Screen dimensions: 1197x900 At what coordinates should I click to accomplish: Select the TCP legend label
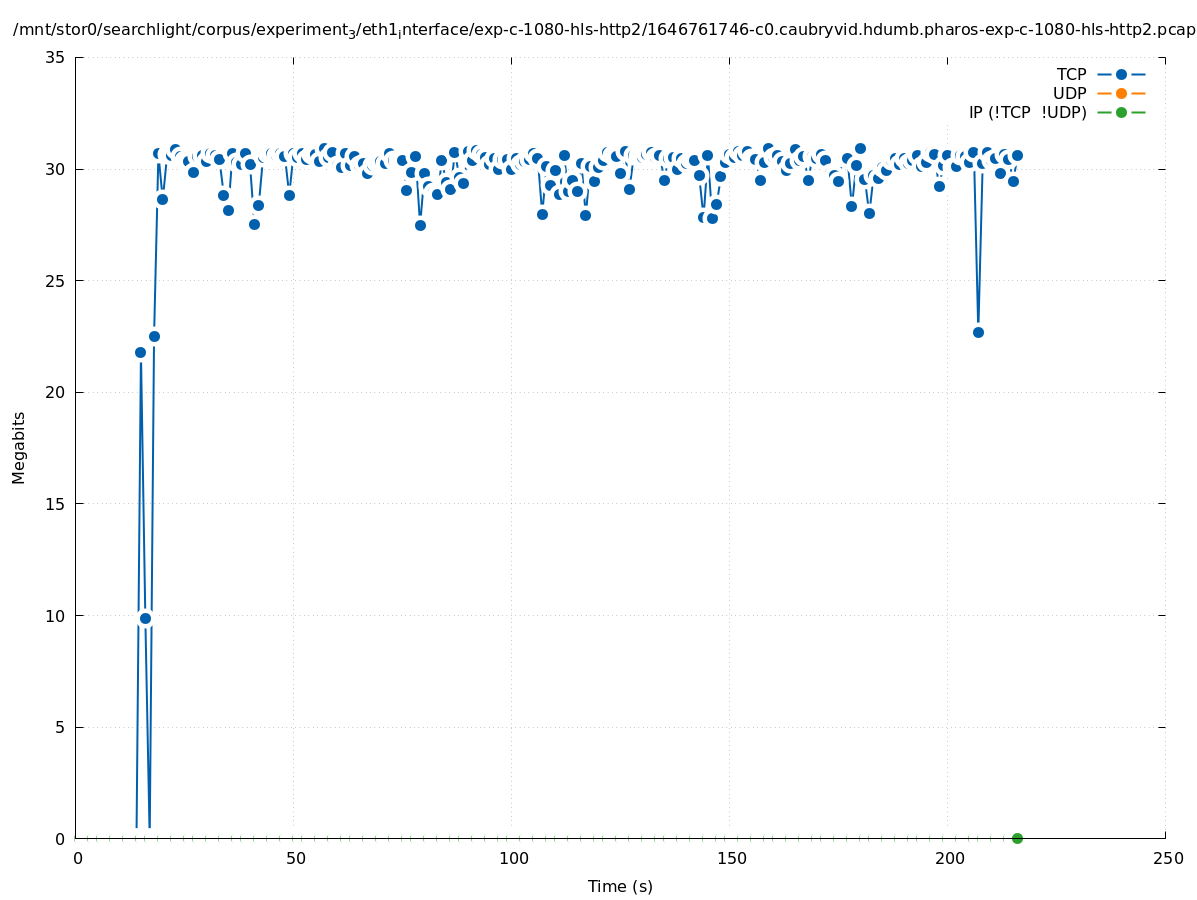pyautogui.click(x=1071, y=74)
